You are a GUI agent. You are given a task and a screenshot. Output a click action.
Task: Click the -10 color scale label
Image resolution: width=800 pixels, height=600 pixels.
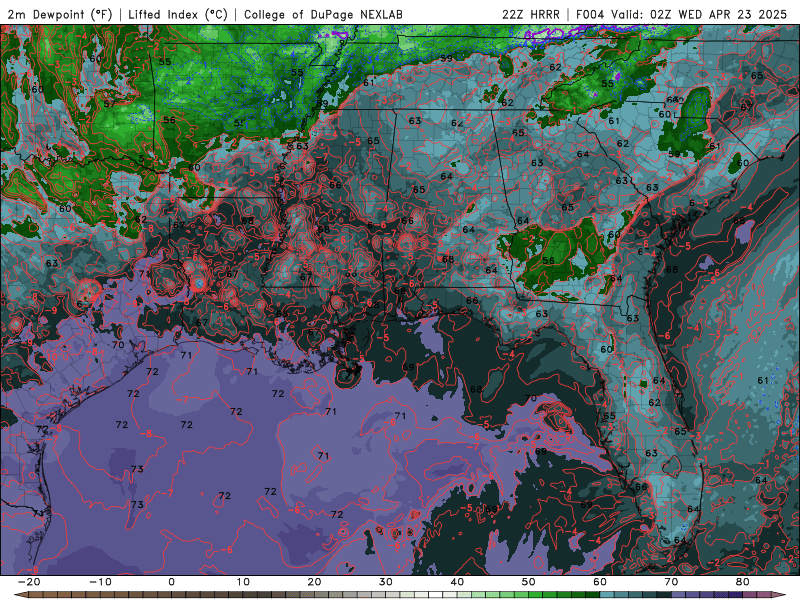coord(100,582)
